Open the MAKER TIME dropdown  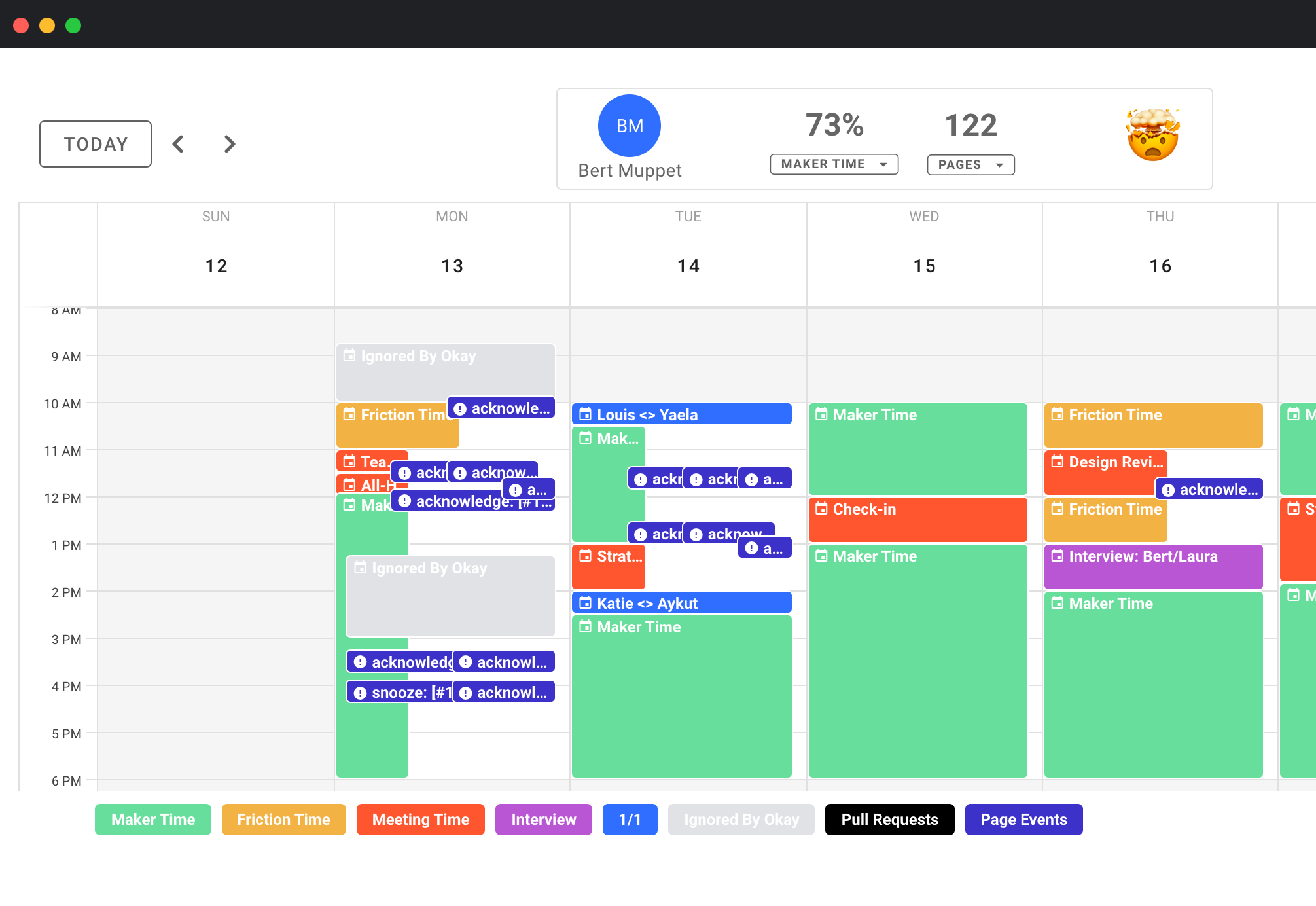tap(834, 164)
